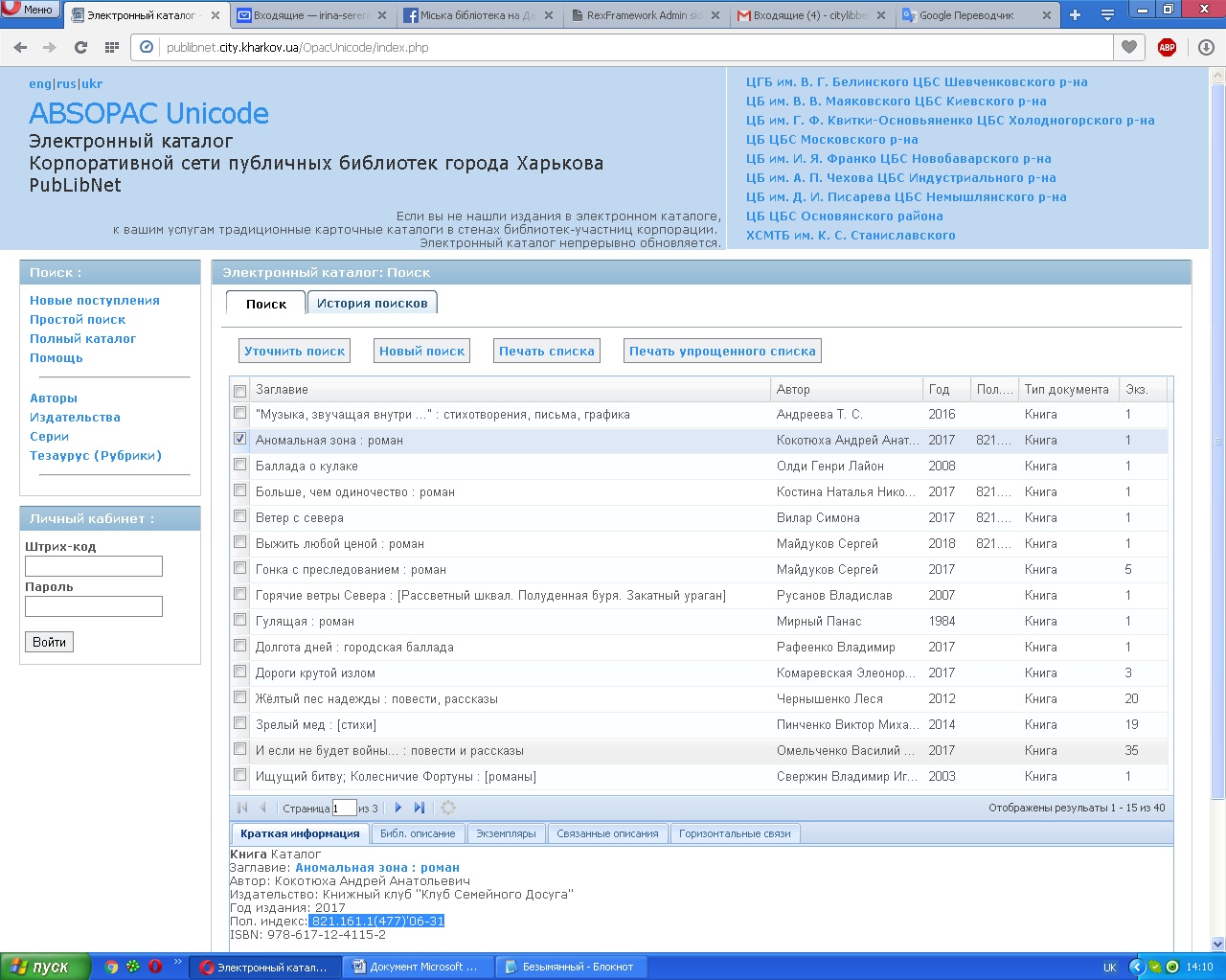Open the Экземпляры tab
This screenshot has height=980, width=1226.
click(507, 833)
